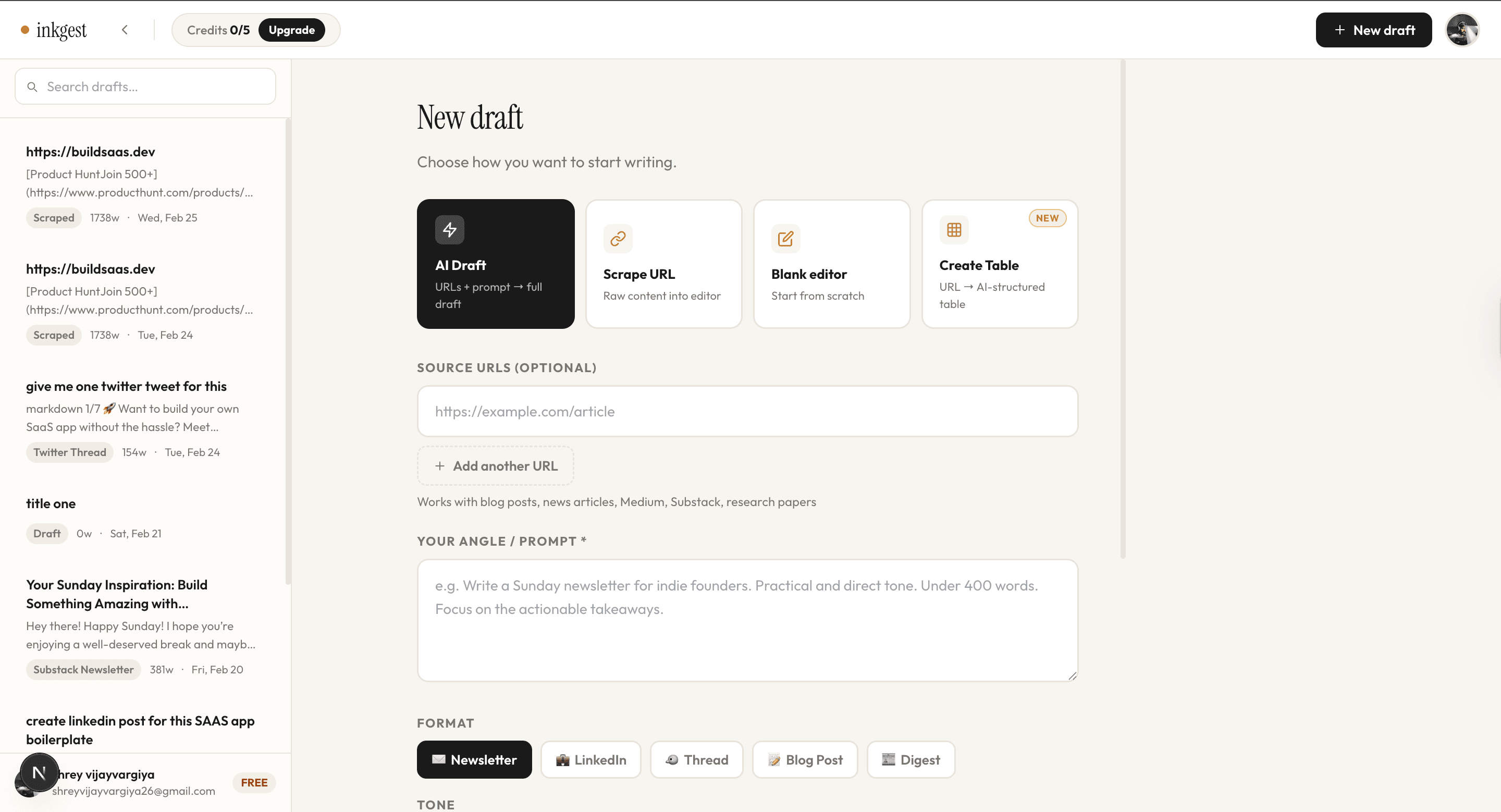Click the Scrape URL link icon
Viewport: 1501px width, 812px height.
point(618,238)
